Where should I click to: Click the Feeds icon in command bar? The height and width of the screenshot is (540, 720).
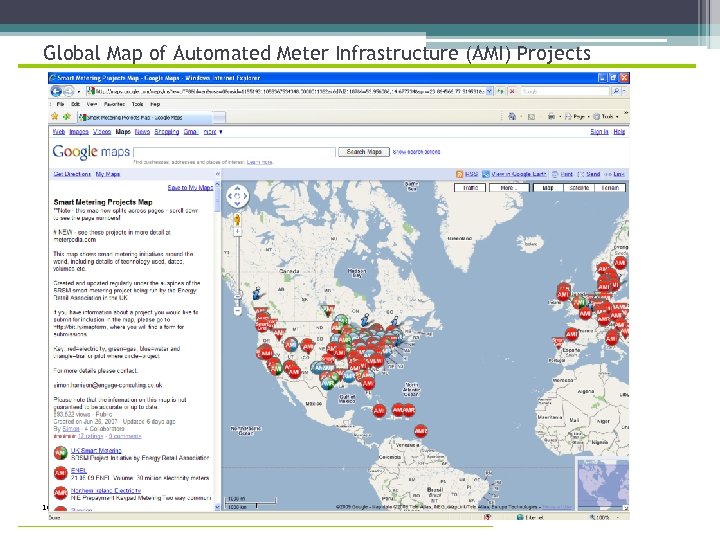531,117
